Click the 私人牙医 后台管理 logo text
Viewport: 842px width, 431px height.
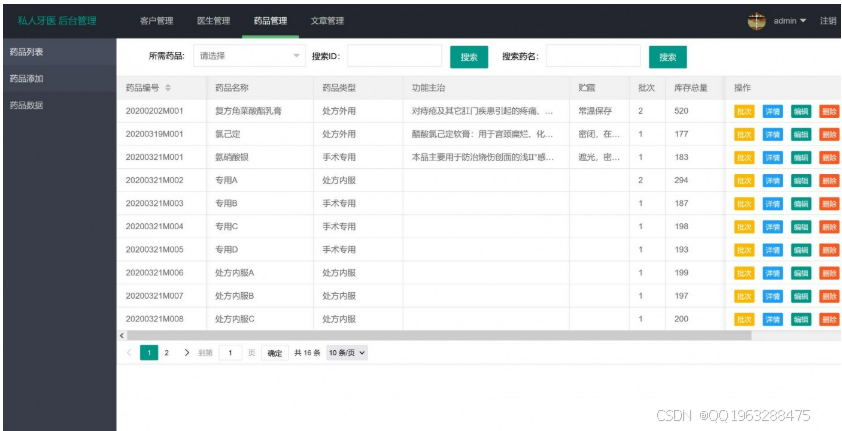[57, 21]
